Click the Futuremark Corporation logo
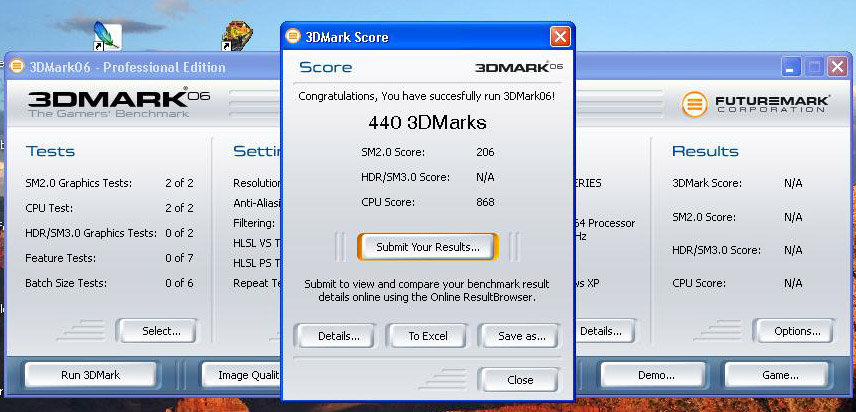The width and height of the screenshot is (856, 412). (756, 104)
